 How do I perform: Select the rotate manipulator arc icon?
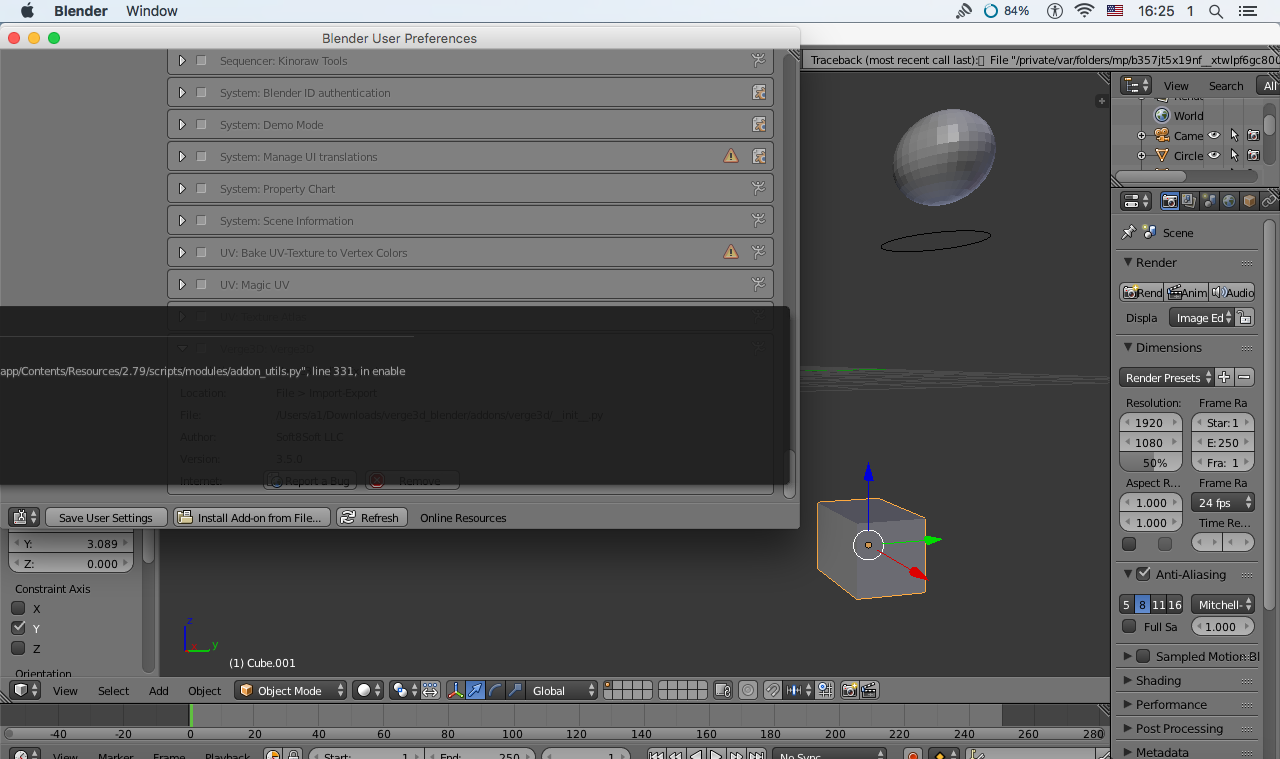tap(495, 690)
